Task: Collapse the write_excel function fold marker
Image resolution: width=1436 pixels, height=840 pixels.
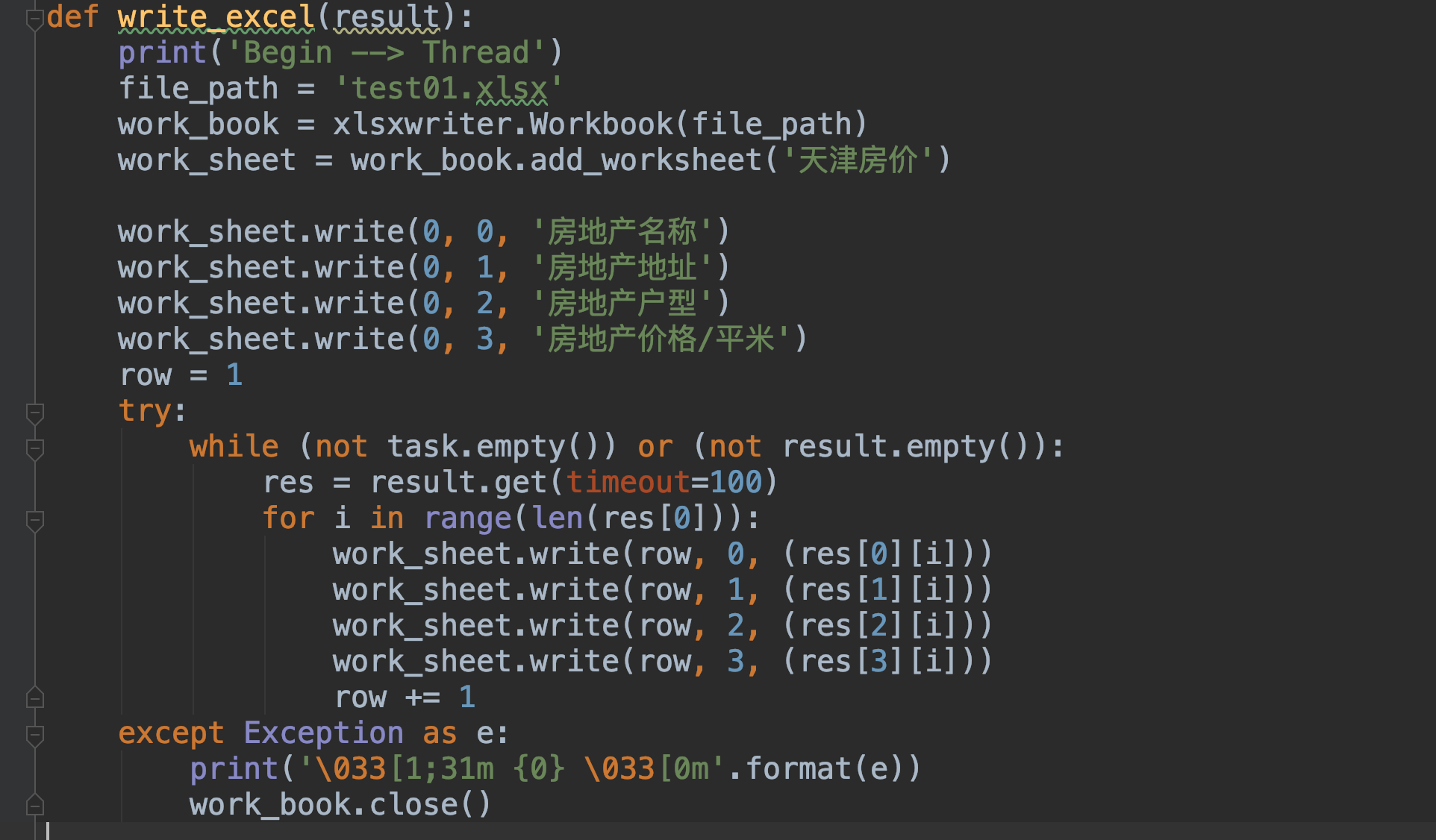Action: pyautogui.click(x=34, y=20)
